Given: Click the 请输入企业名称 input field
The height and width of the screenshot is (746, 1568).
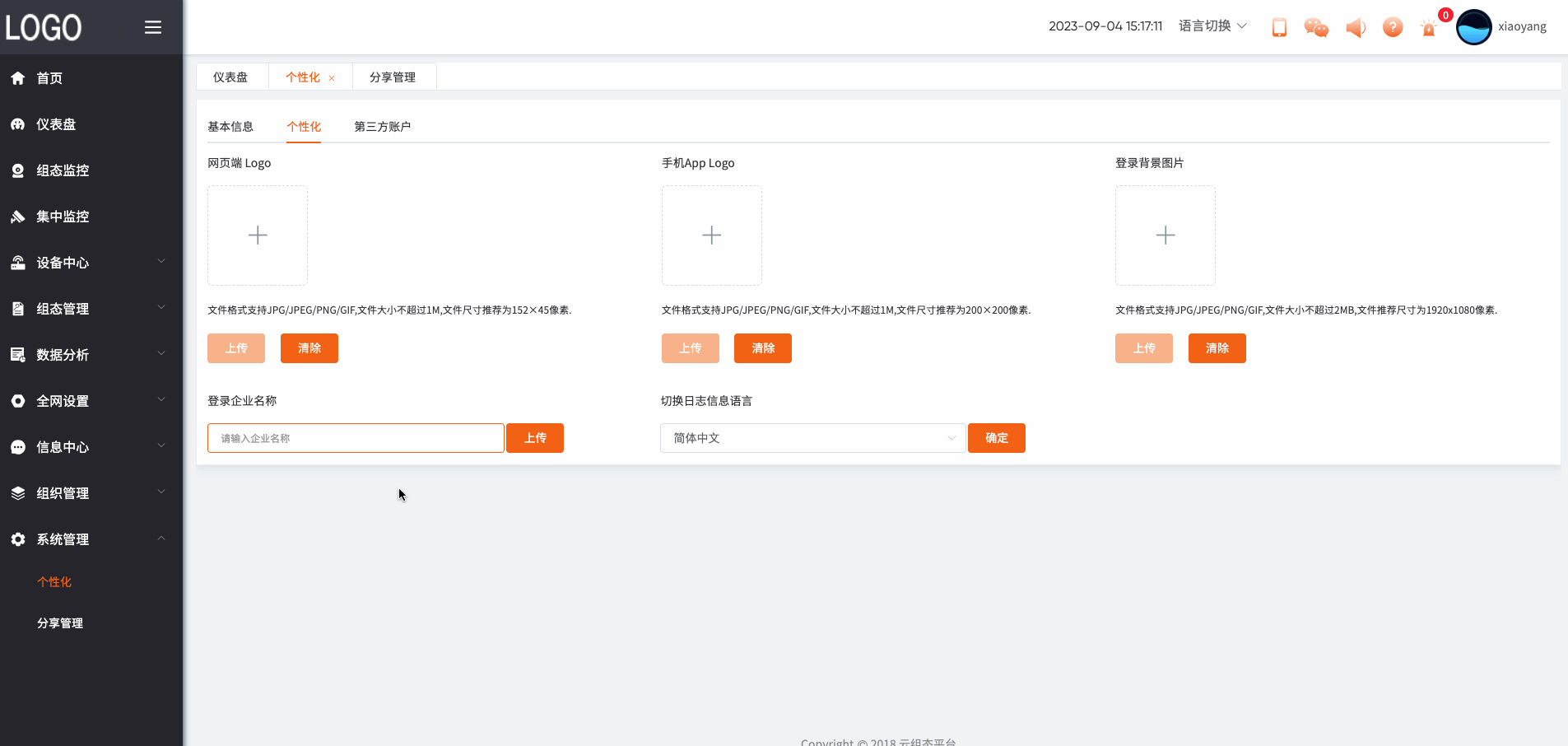Looking at the screenshot, I should 356,438.
